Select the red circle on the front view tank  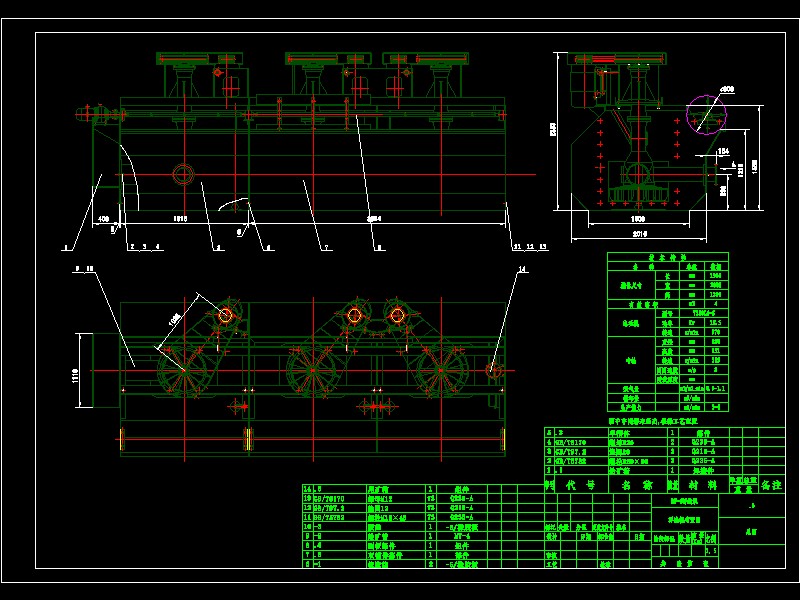[x=183, y=174]
